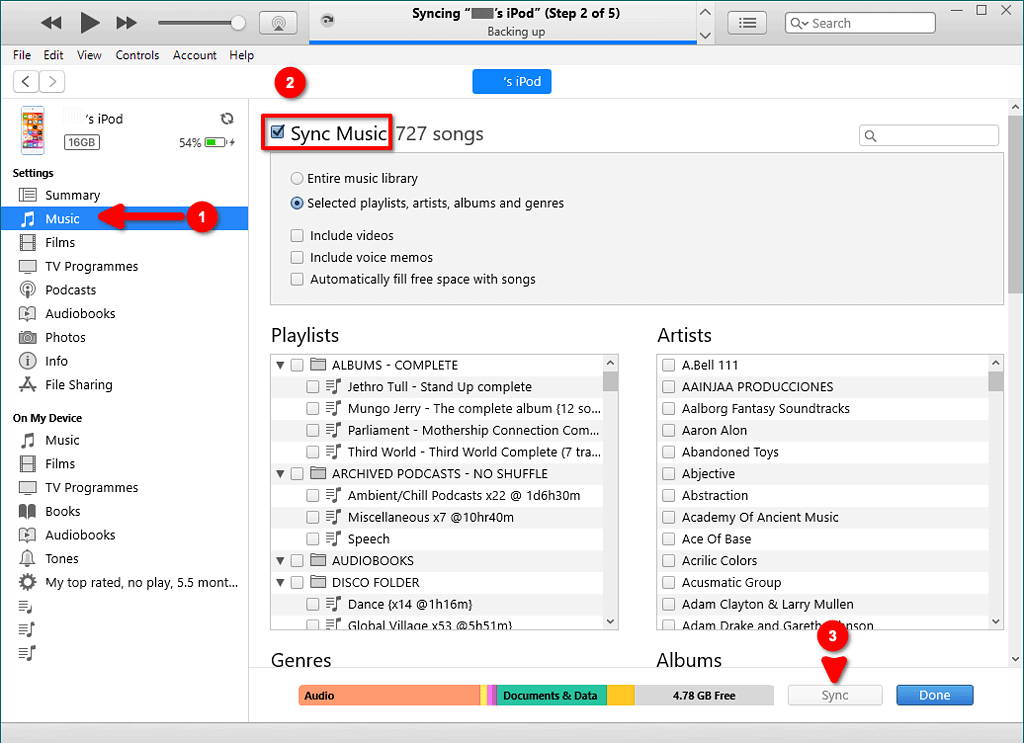Uncheck the Sync Music checkbox

click(x=278, y=134)
